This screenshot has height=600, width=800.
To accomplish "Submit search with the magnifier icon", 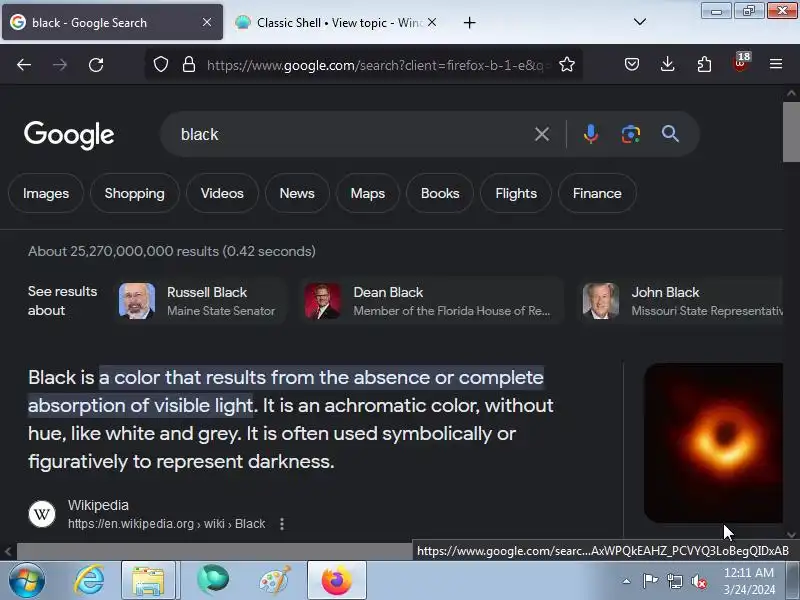I will (x=670, y=134).
